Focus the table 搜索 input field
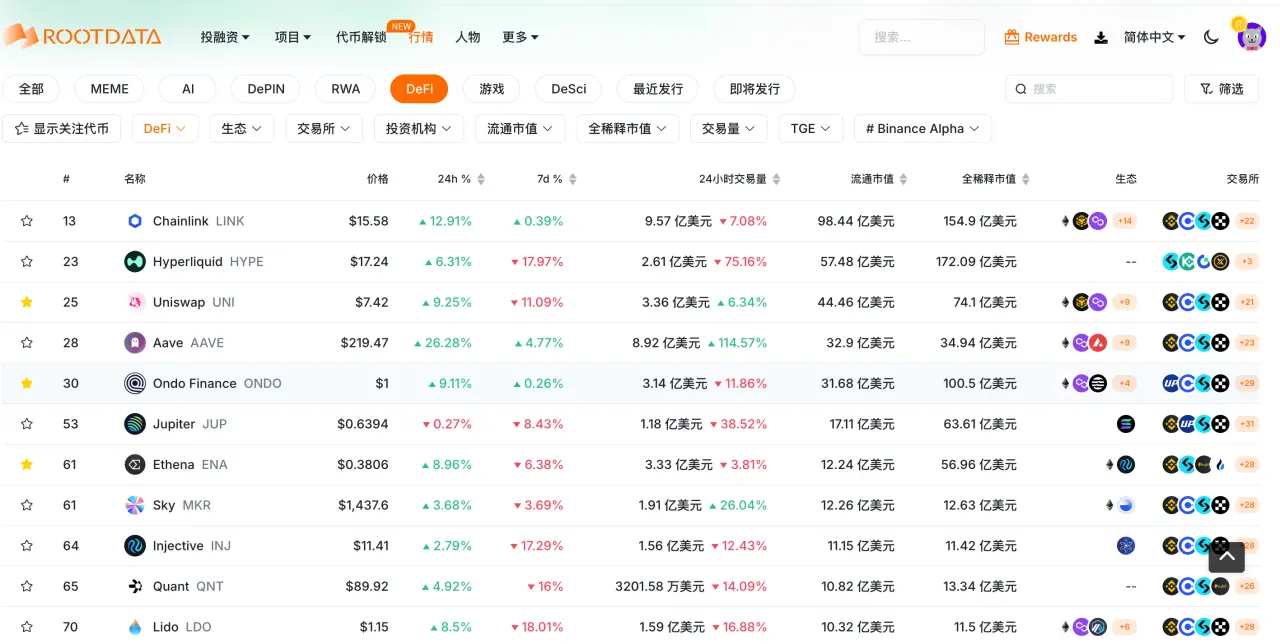 click(x=1089, y=89)
